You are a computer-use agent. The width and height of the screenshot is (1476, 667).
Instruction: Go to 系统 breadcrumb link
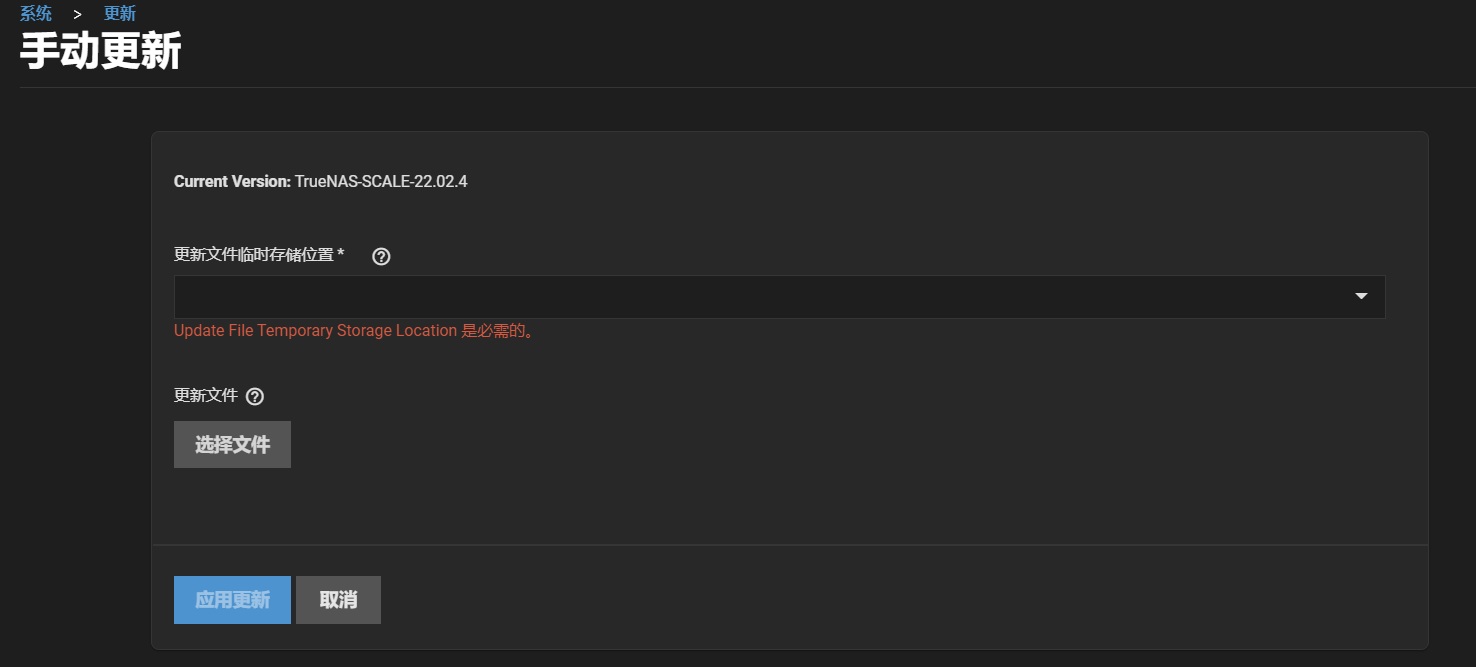pyautogui.click(x=36, y=14)
